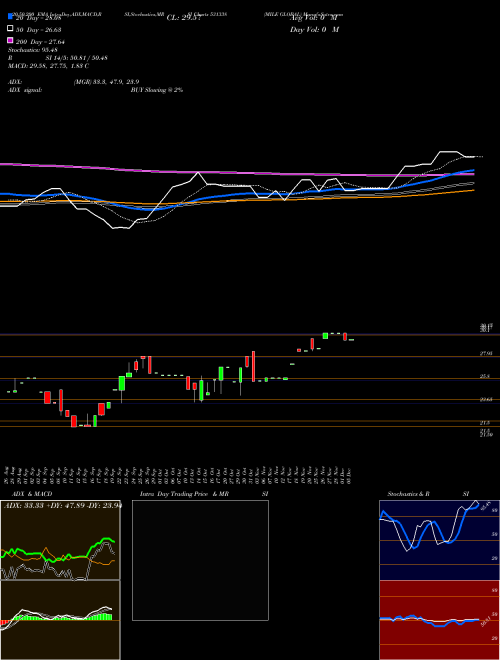The image size is (500, 660).
Task: Open the empty Intra Day Trading Price panel
Action: pyautogui.click(x=200, y=560)
